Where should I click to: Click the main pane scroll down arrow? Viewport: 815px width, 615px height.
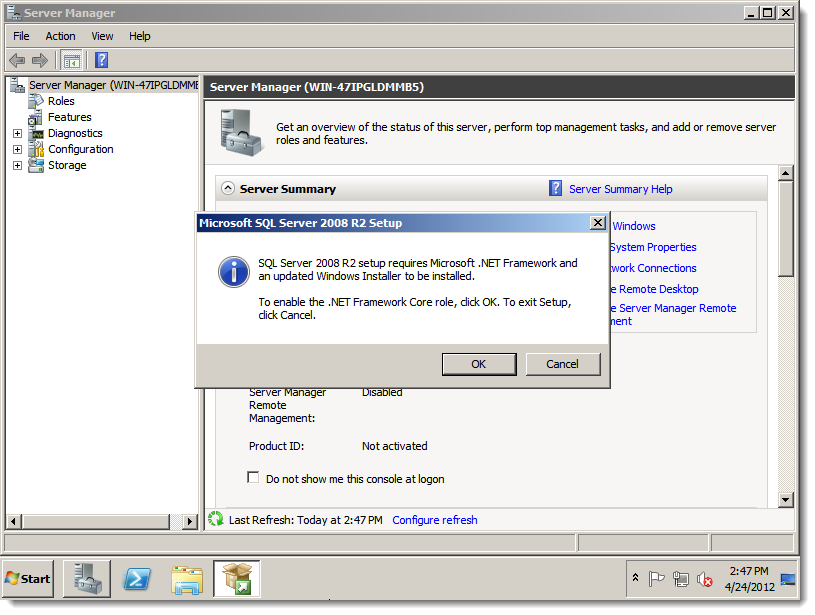click(785, 500)
